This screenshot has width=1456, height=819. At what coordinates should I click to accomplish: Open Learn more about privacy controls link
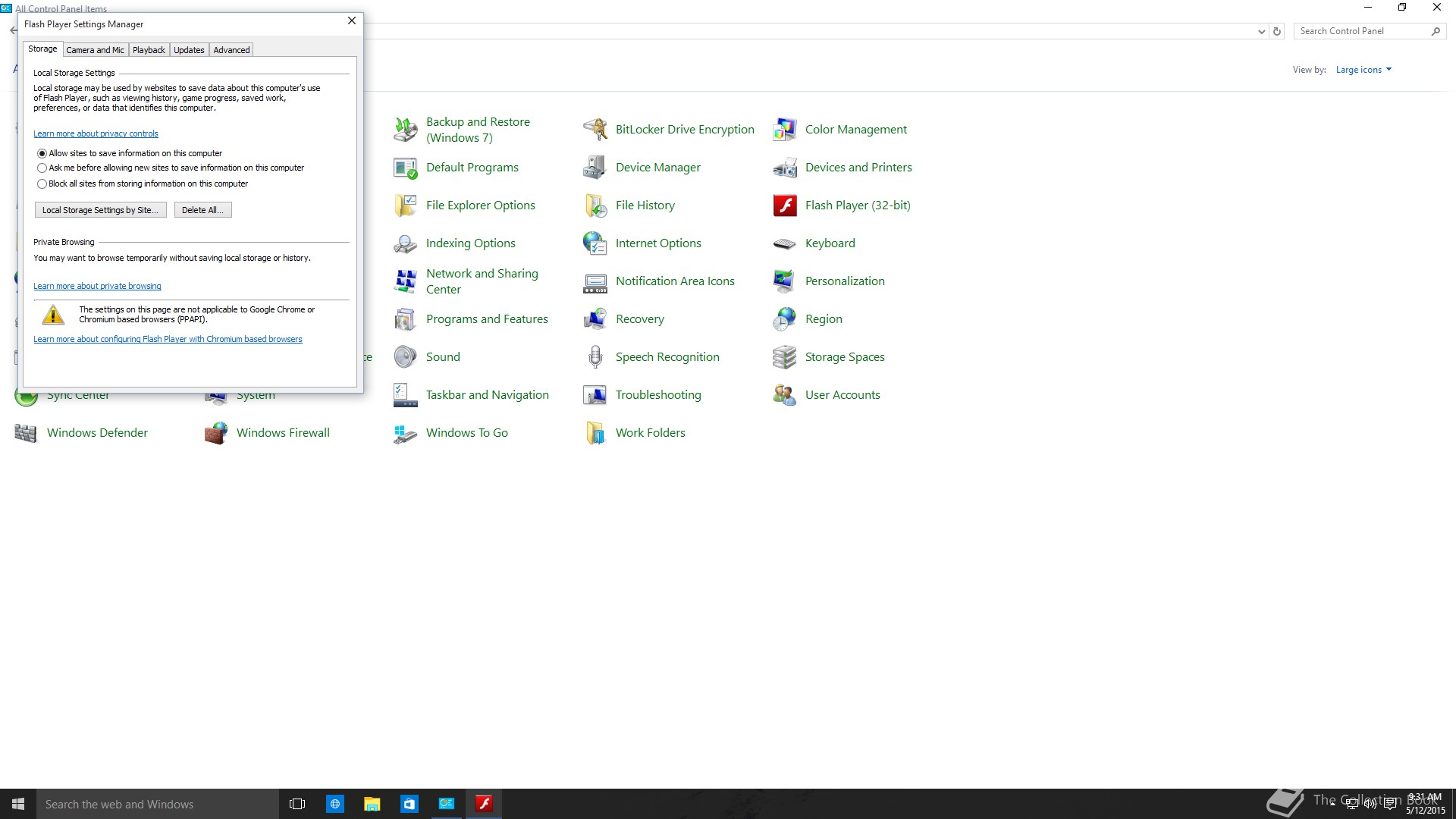pyautogui.click(x=96, y=133)
